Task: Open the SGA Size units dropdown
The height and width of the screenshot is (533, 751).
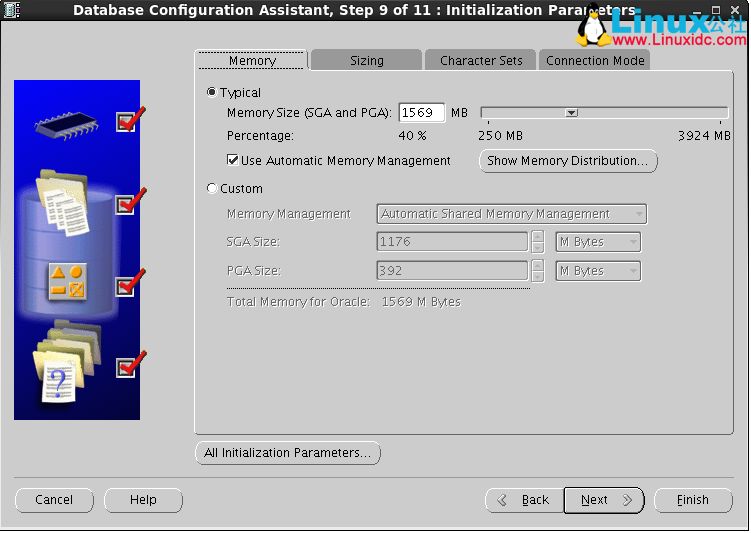Action: click(x=598, y=242)
